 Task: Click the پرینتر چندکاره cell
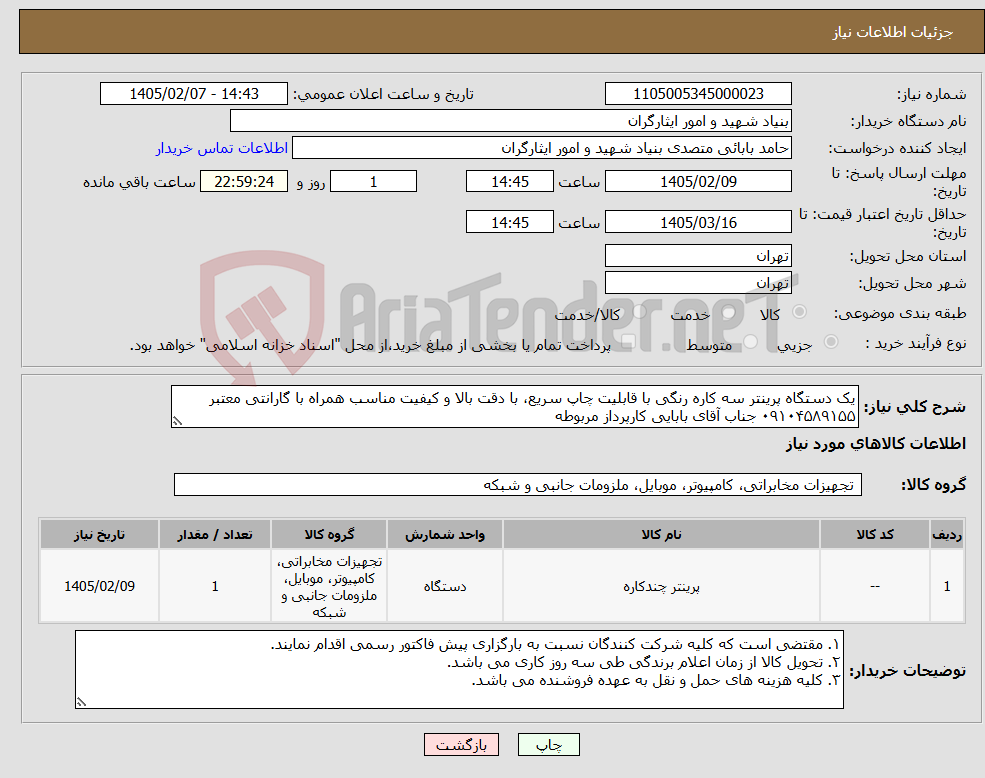(x=661, y=586)
